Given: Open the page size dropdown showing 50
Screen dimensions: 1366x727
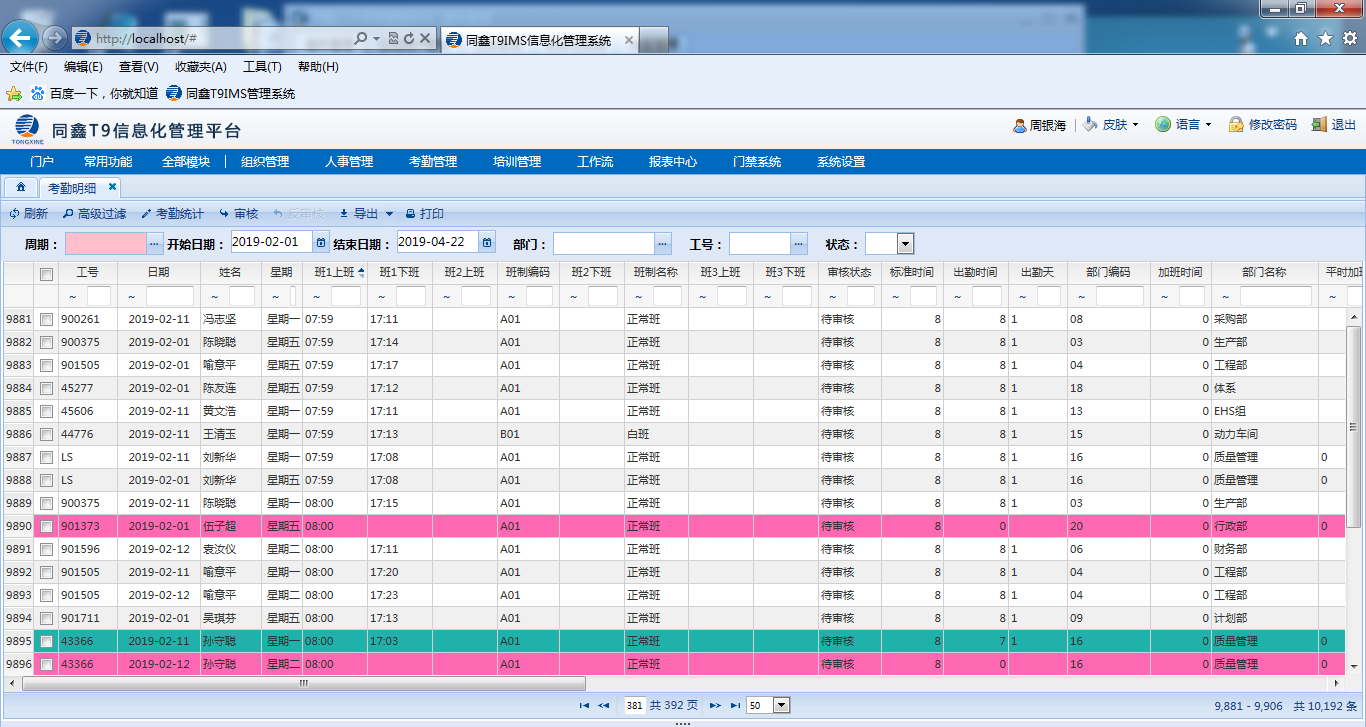Looking at the screenshot, I should pyautogui.click(x=781, y=706).
